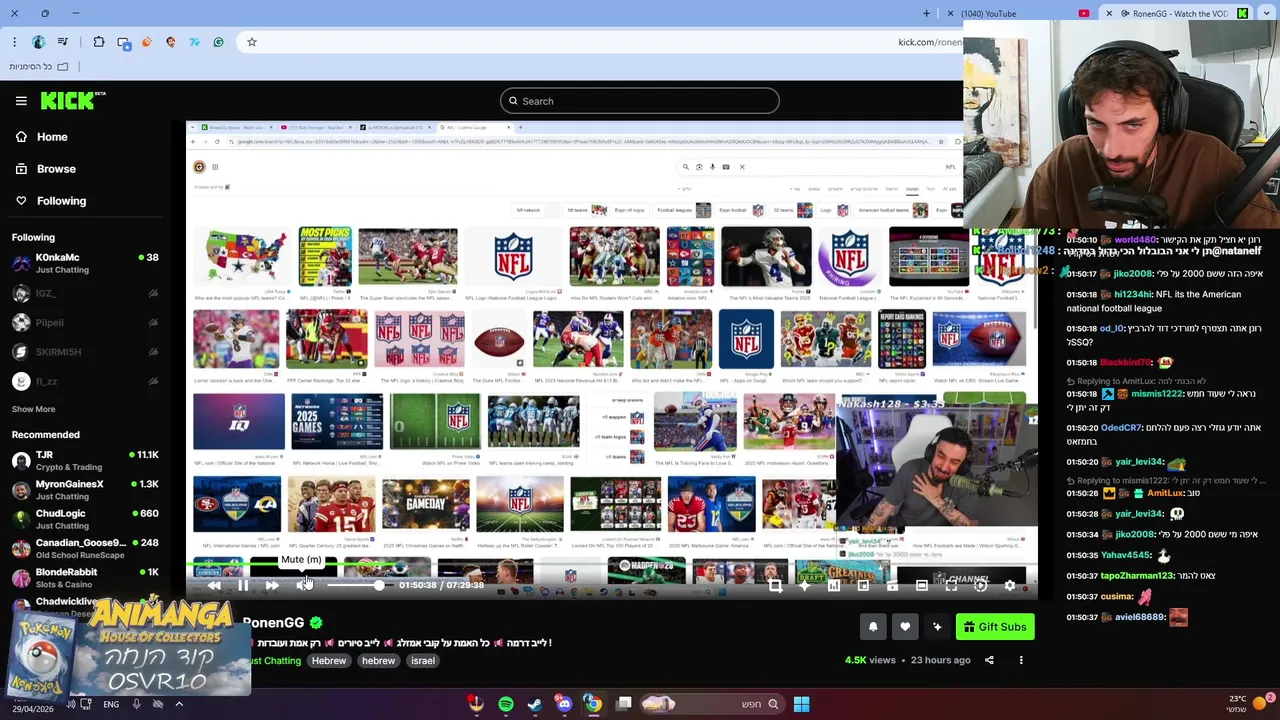The width and height of the screenshot is (1280, 720).
Task: Click the Kick beta logo
Action: coord(73,100)
